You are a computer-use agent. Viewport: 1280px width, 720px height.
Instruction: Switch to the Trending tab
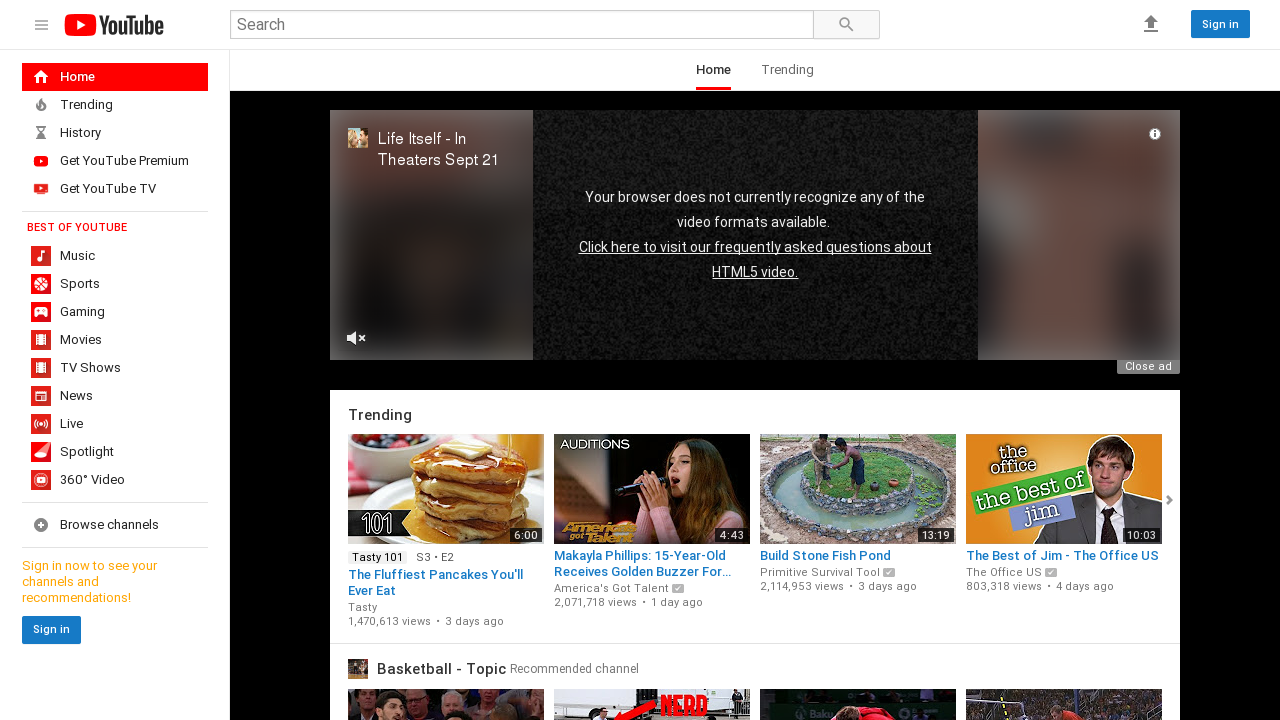pyautogui.click(x=787, y=70)
